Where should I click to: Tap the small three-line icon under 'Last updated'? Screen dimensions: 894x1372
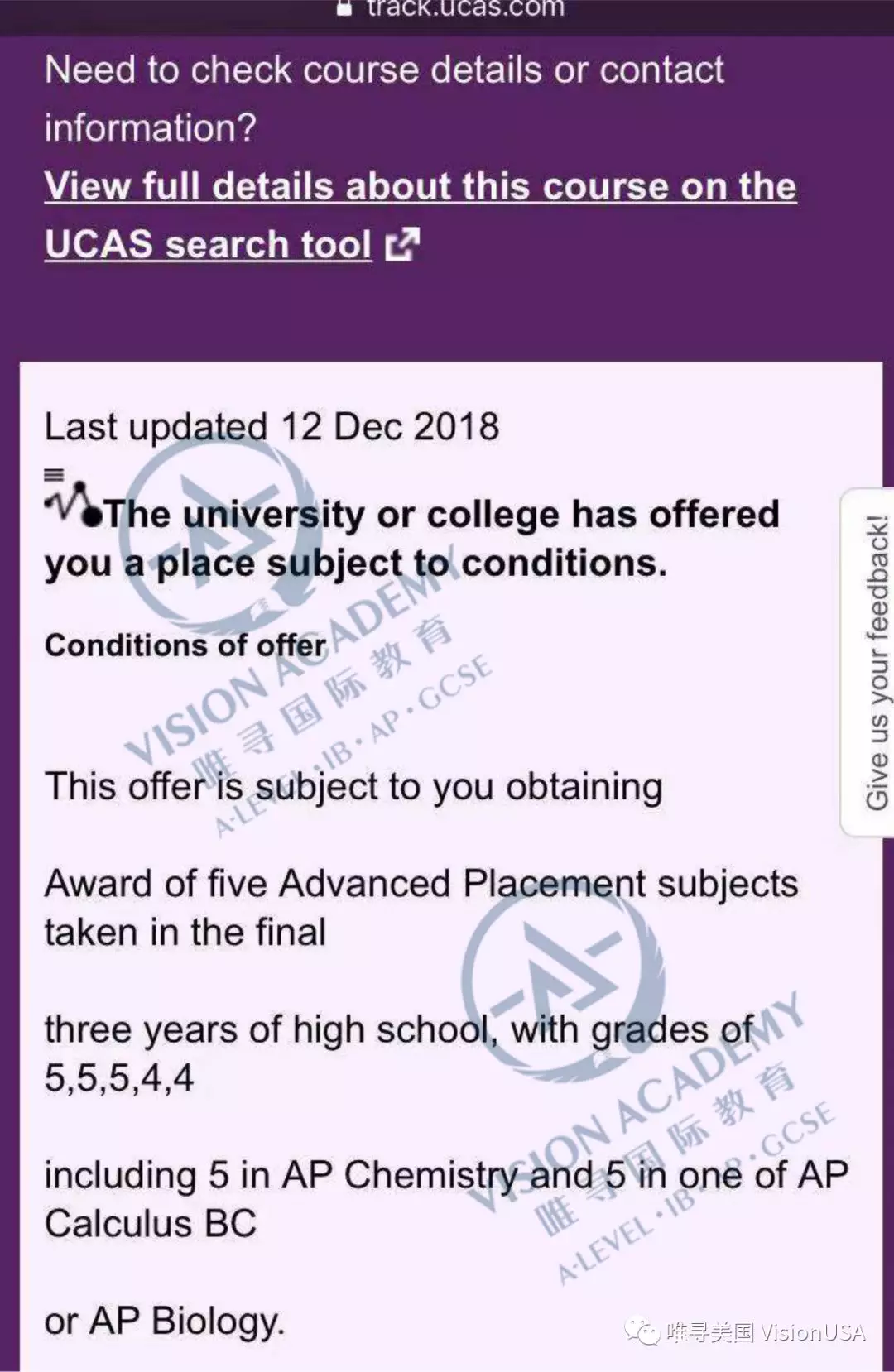[54, 475]
